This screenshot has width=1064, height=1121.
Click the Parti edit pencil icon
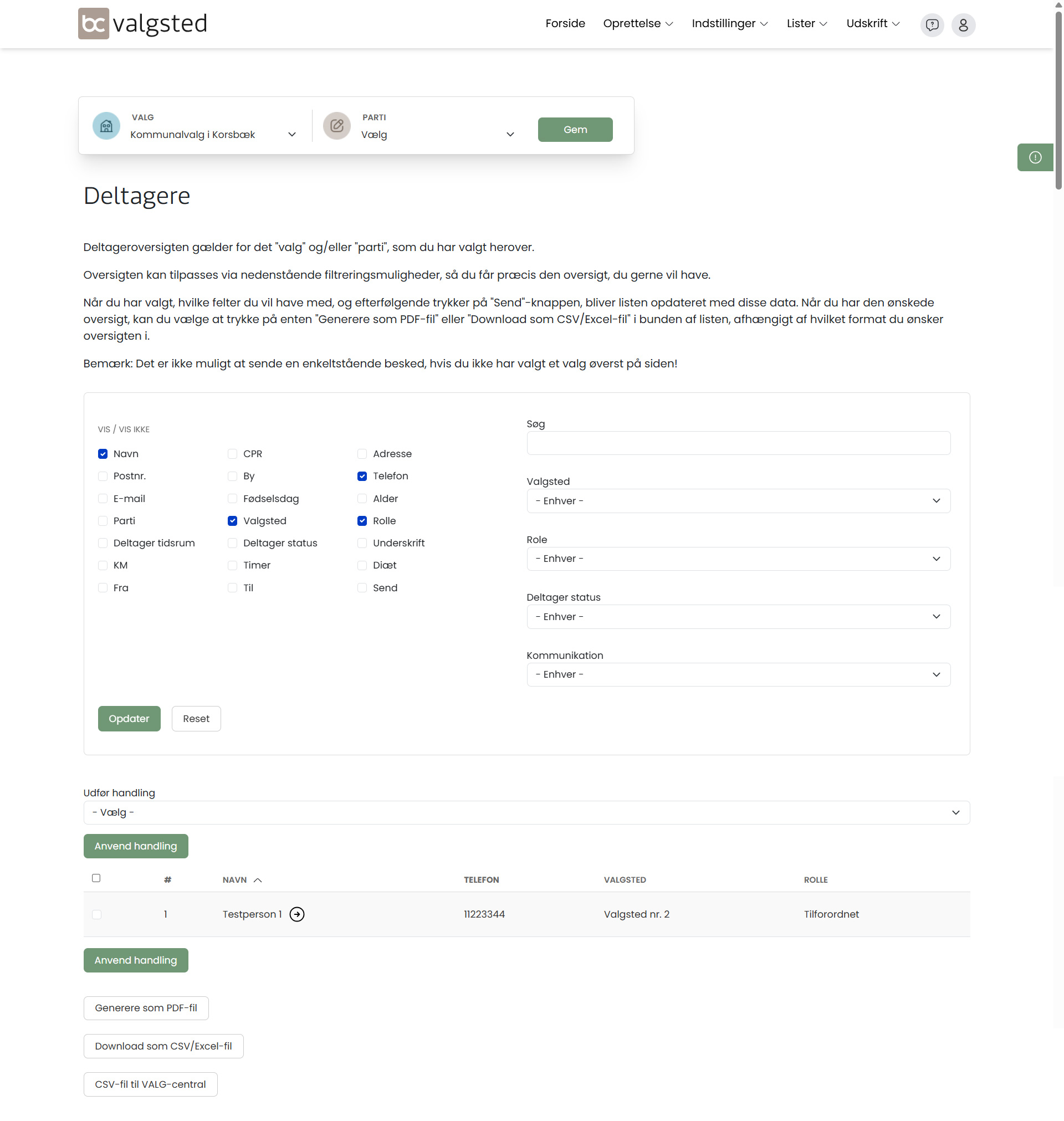336,126
